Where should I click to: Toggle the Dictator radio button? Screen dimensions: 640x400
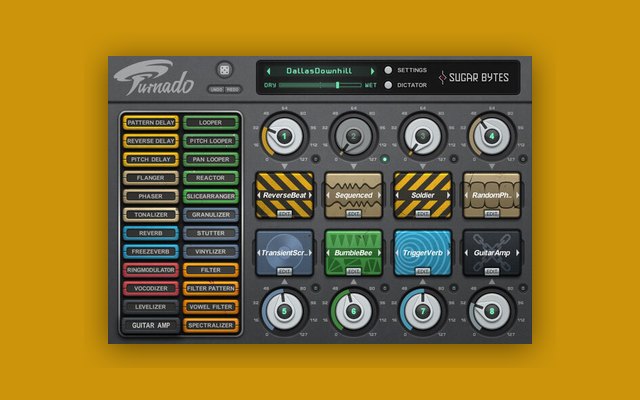point(388,85)
